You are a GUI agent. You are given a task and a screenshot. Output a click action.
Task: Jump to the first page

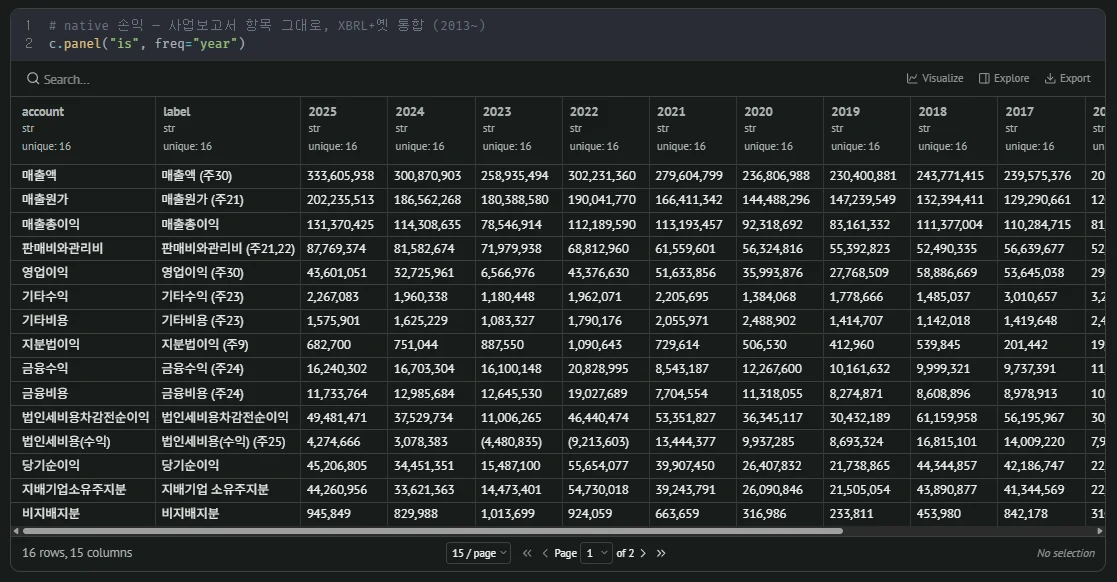[527, 553]
